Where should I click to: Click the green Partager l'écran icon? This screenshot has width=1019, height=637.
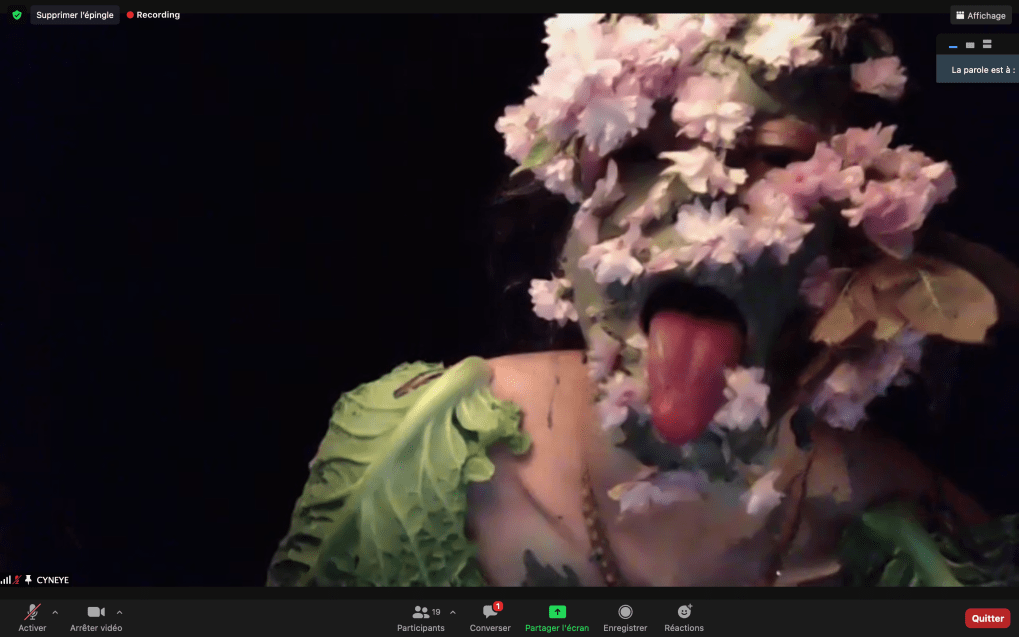click(x=557, y=612)
